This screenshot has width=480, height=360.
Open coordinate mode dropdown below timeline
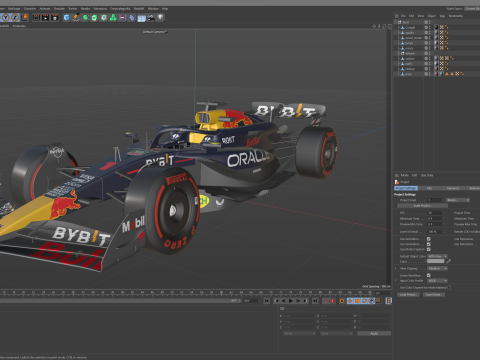click(299, 333)
